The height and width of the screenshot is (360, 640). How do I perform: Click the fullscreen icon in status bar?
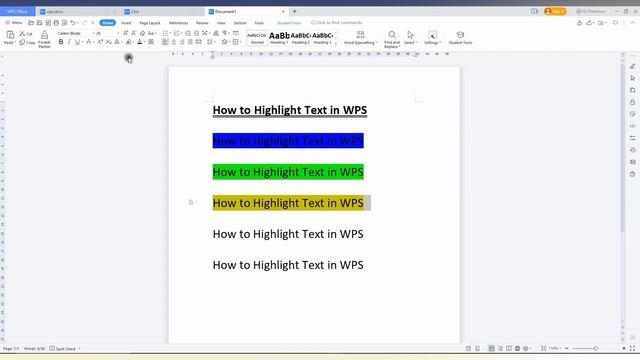click(632, 348)
